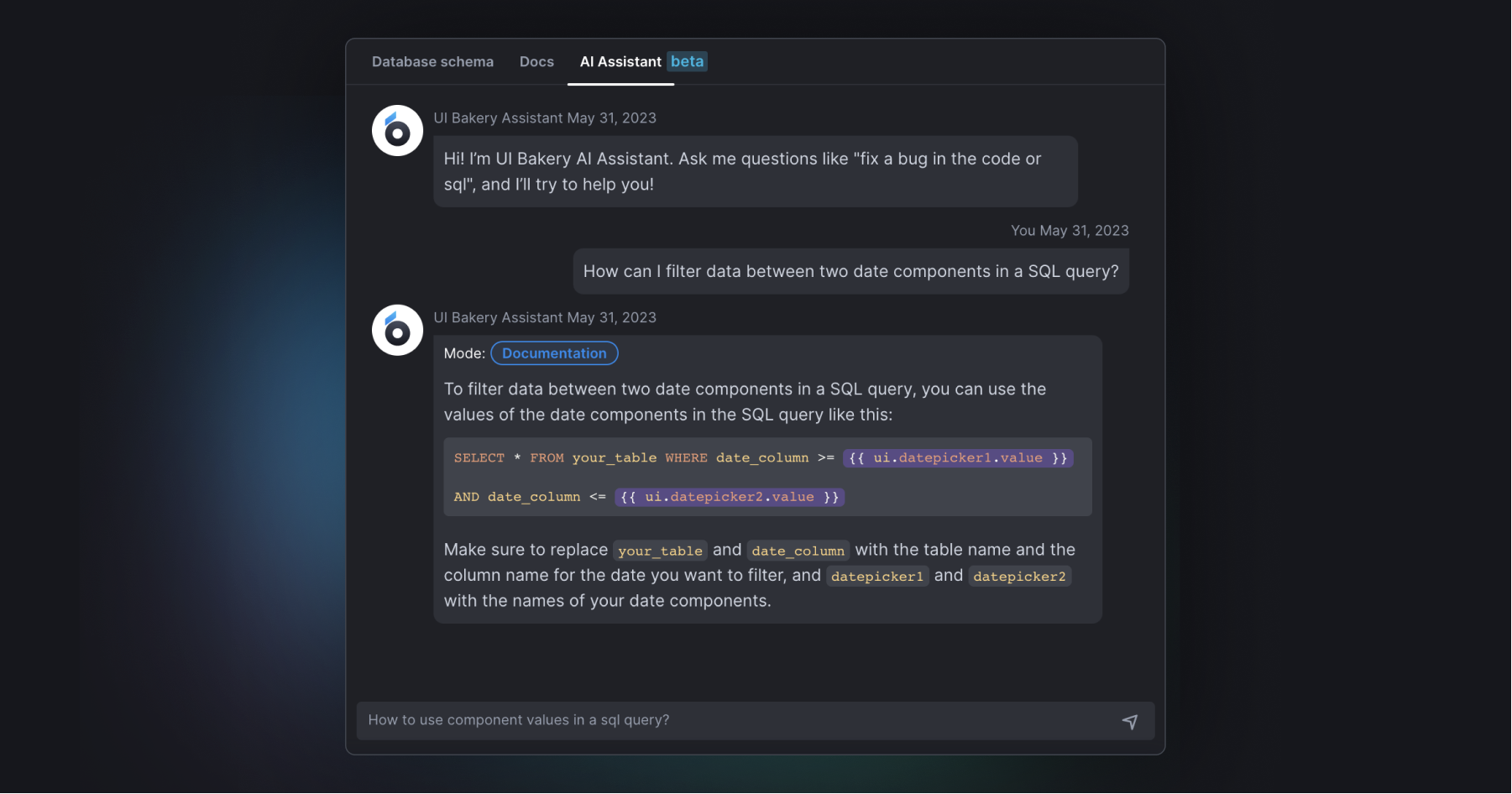Viewport: 1512px width, 794px height.
Task: Click the Documentation mode badge
Action: point(554,353)
